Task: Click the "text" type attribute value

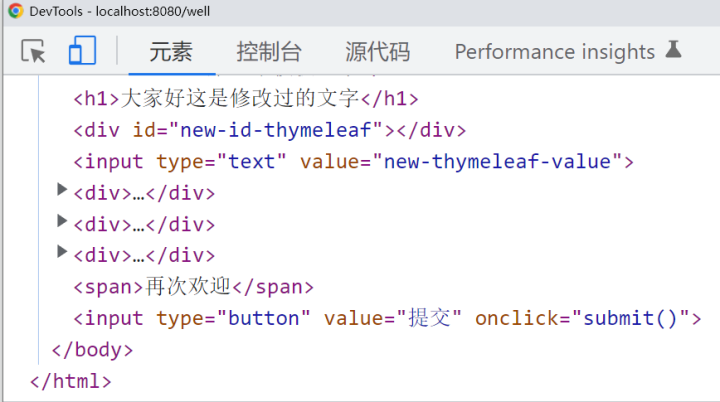Action: coord(252,162)
